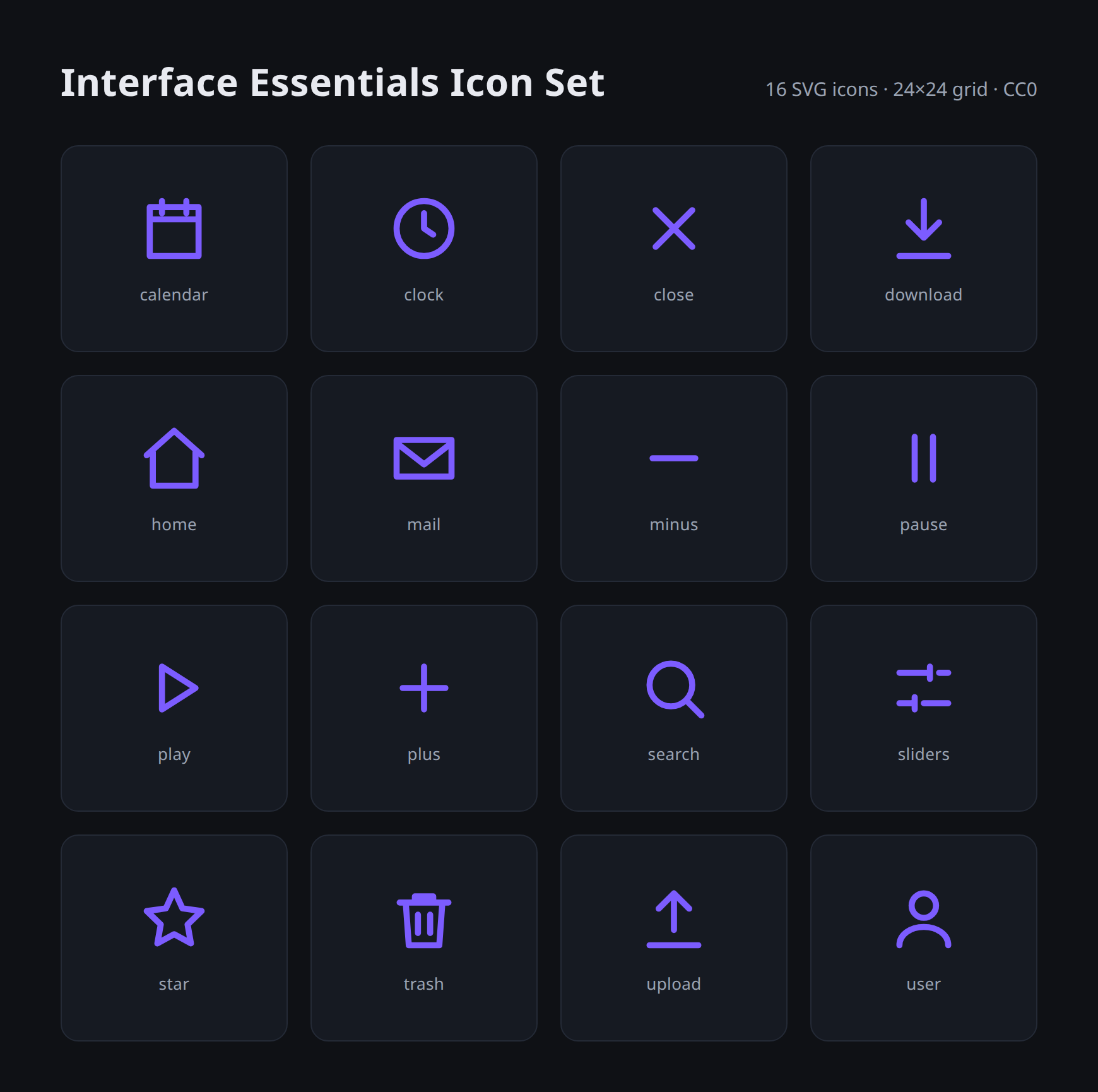Click the "Interface Essentials Icon Set" heading
This screenshot has height=1092, width=1098.
tap(333, 83)
